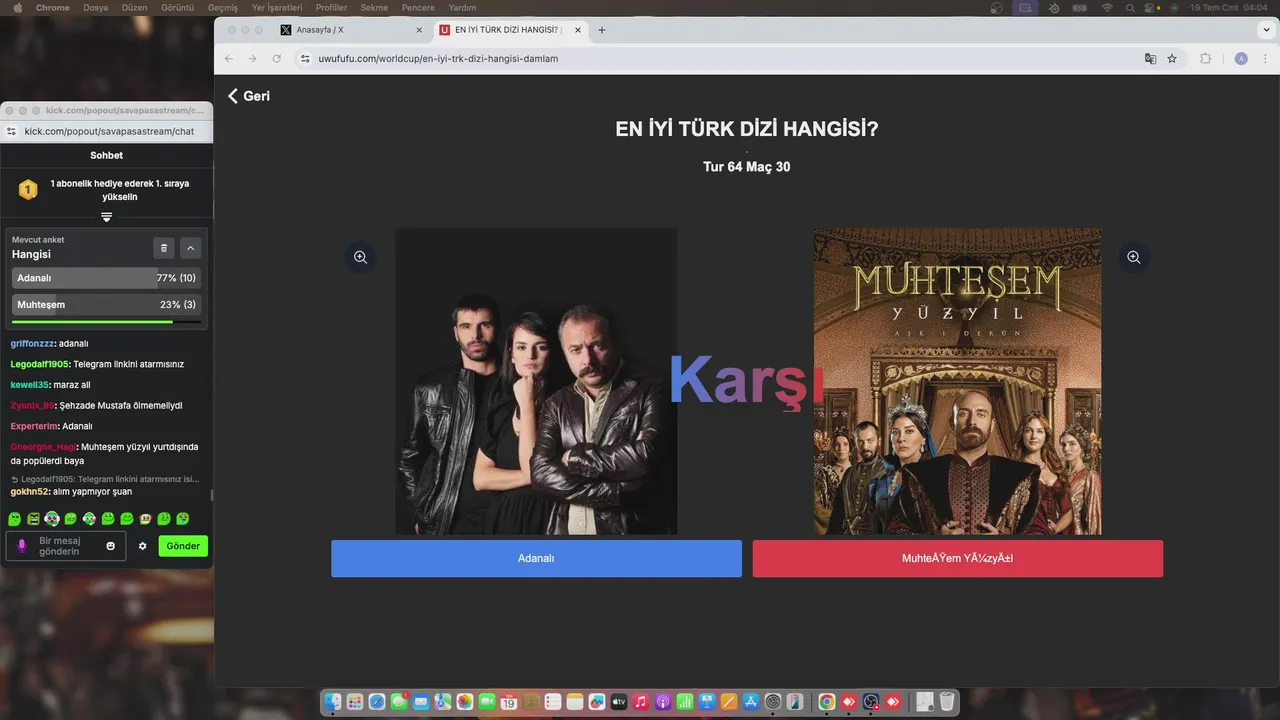Vote with the red Muhteşem Yüzyıl button

[x=957, y=558]
